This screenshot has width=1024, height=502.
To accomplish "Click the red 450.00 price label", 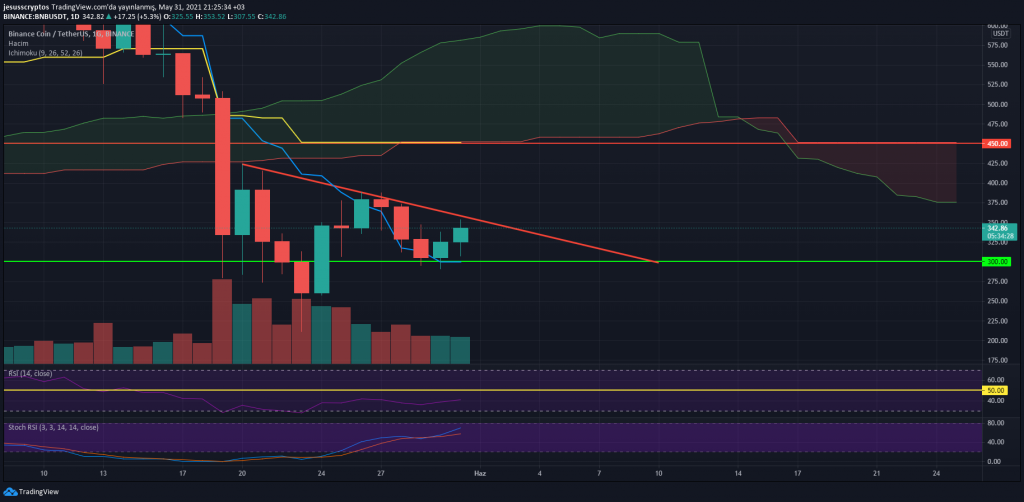I will [x=997, y=143].
